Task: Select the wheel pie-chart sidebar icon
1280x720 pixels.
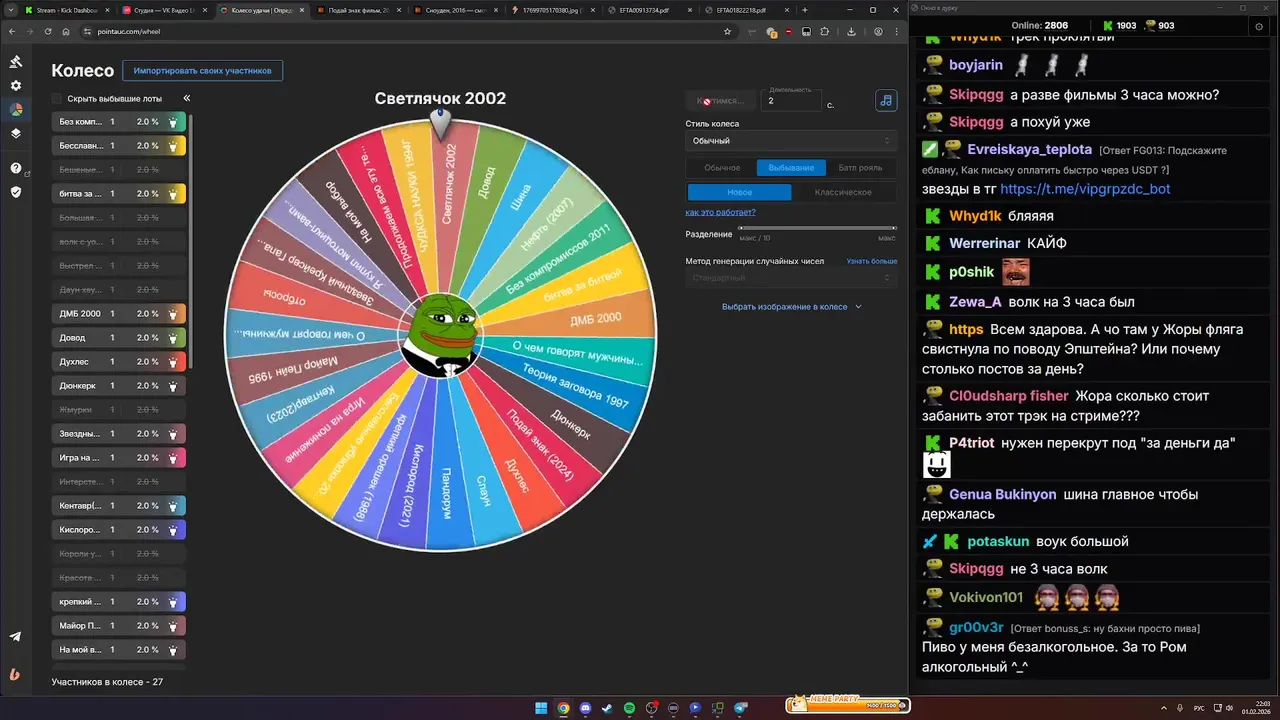Action: pos(15,109)
